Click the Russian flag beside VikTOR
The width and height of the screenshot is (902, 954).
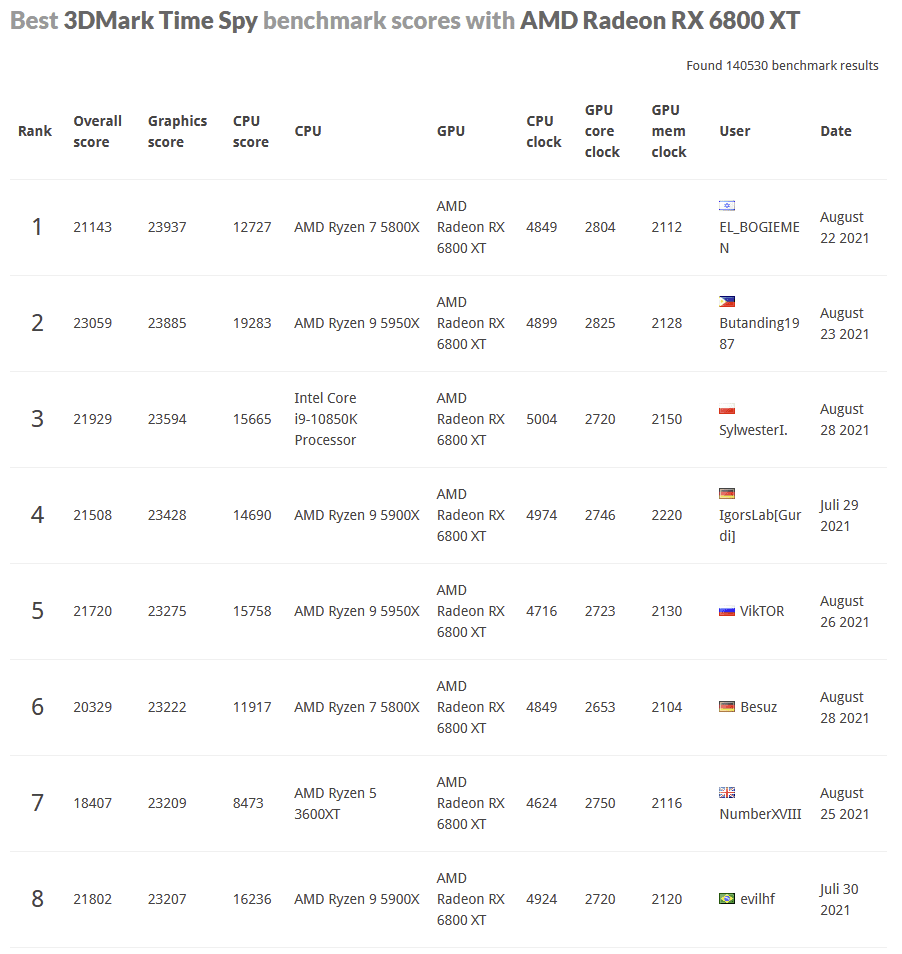[727, 611]
